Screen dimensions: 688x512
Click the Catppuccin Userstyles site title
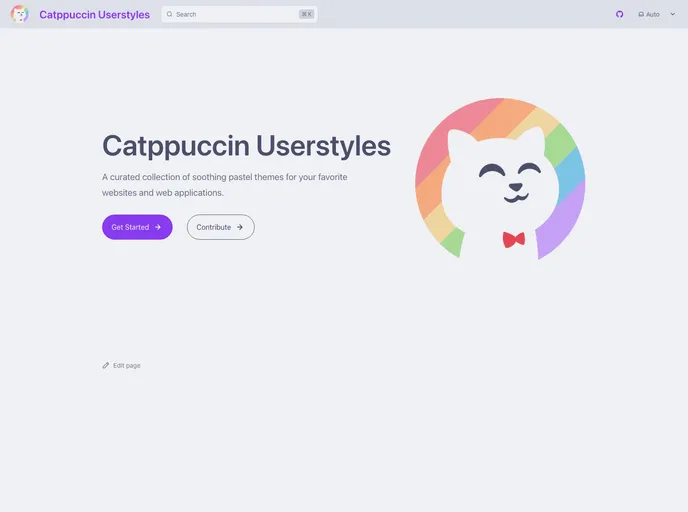point(94,14)
